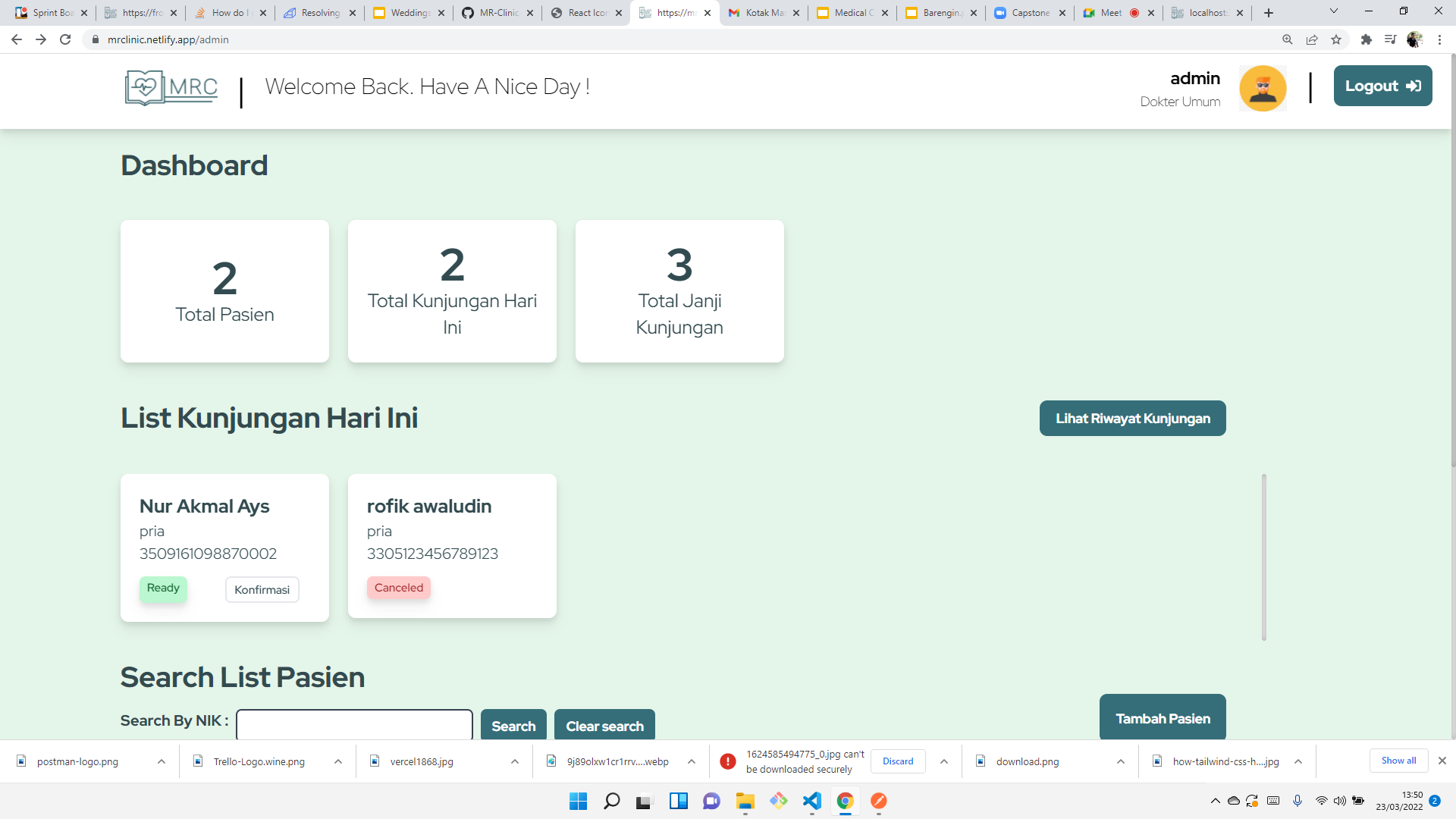Expand options for vercel1868.jpg download
Viewport: 1456px width, 819px height.
coord(515,761)
